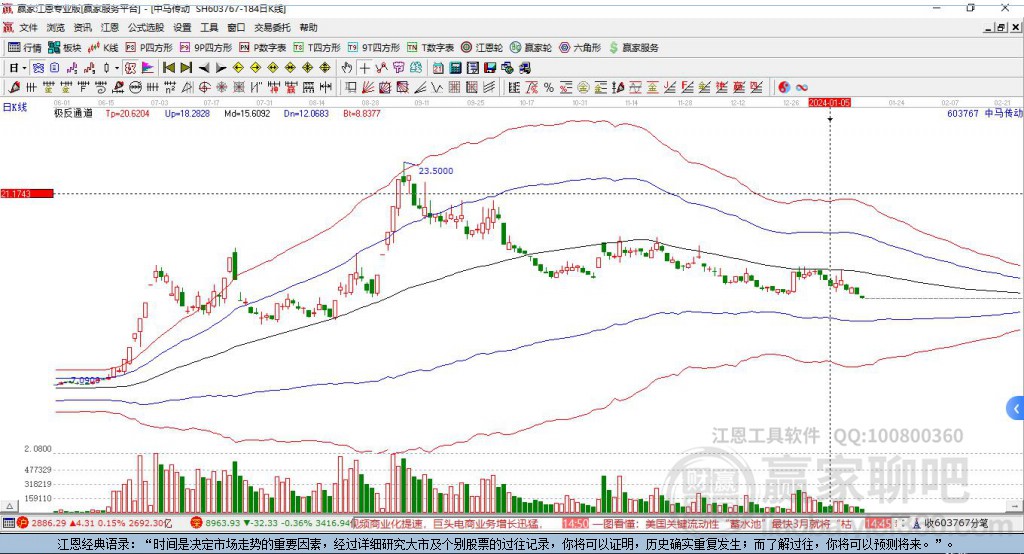Select the percent % line tool

point(549,88)
